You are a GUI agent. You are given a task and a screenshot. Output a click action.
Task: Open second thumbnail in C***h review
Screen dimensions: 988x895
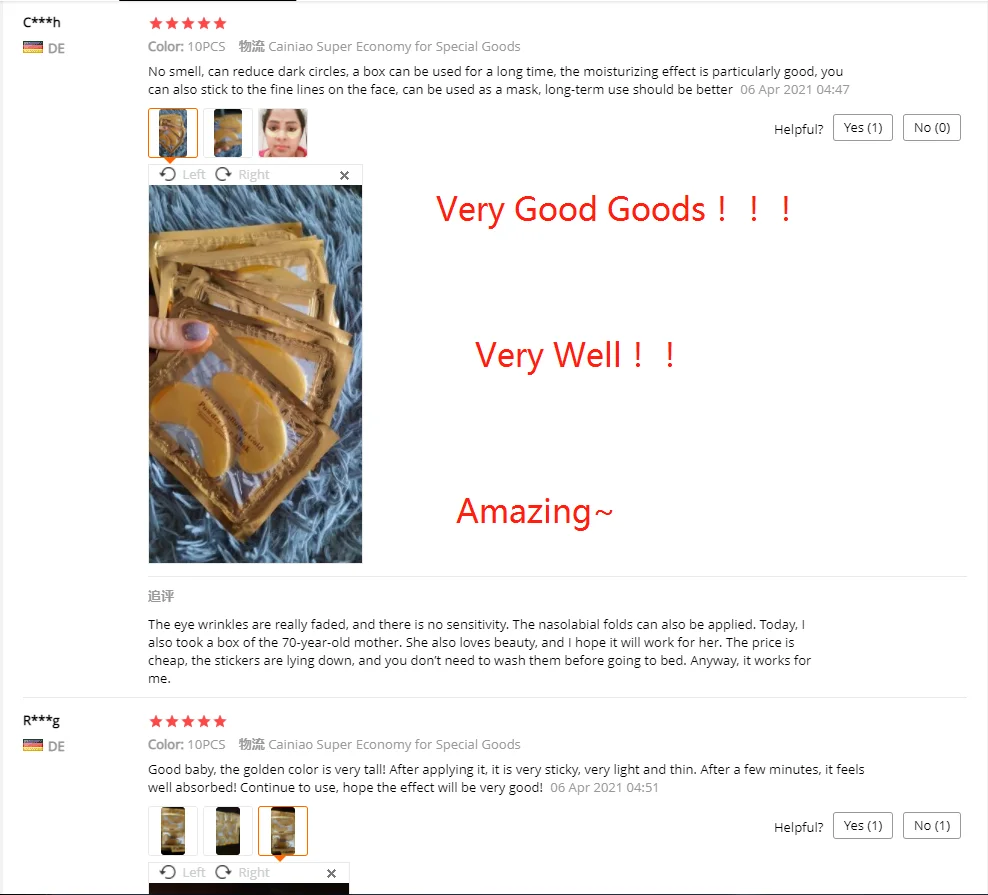(227, 132)
